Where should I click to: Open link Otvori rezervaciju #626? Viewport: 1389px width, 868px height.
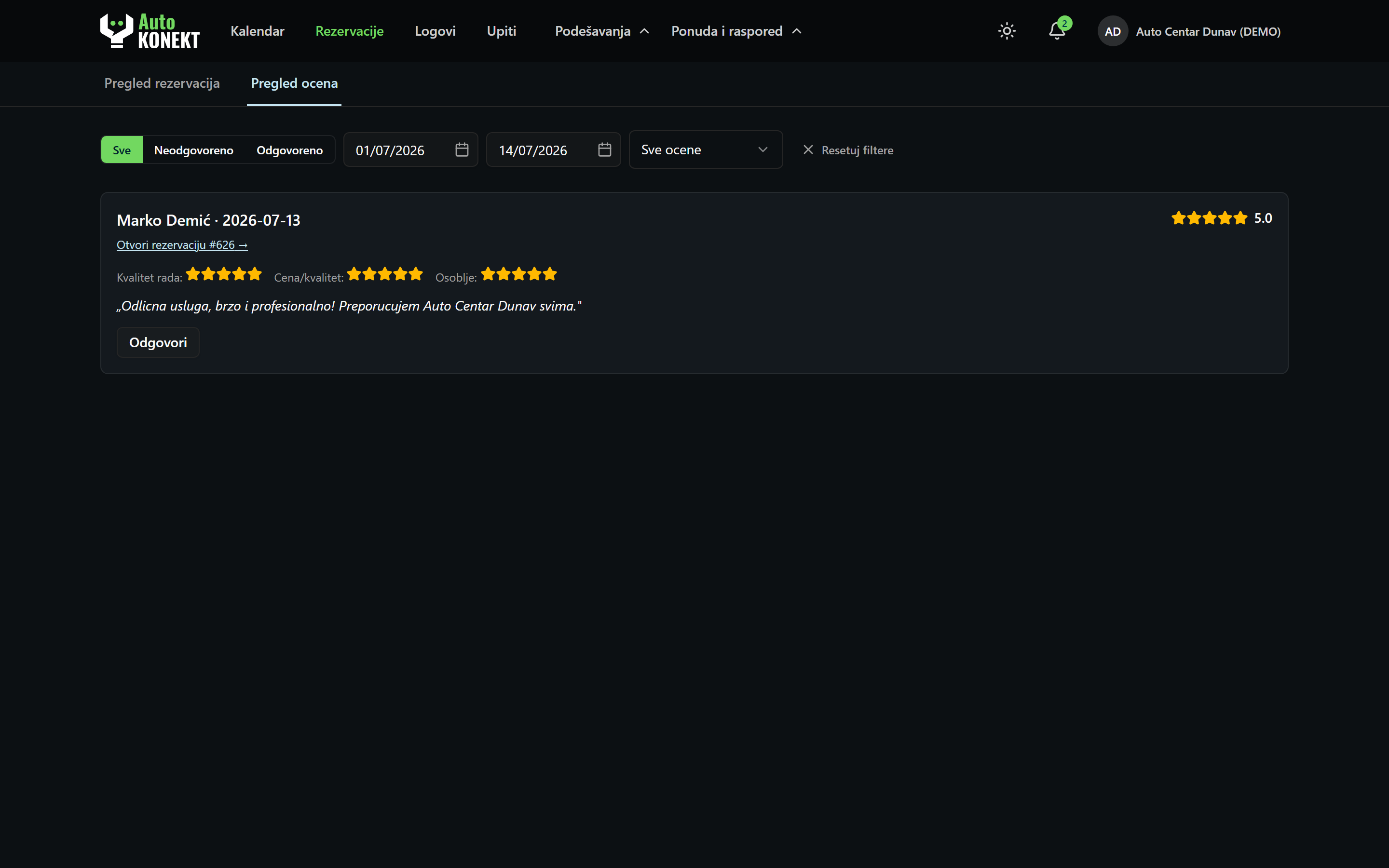(182, 245)
